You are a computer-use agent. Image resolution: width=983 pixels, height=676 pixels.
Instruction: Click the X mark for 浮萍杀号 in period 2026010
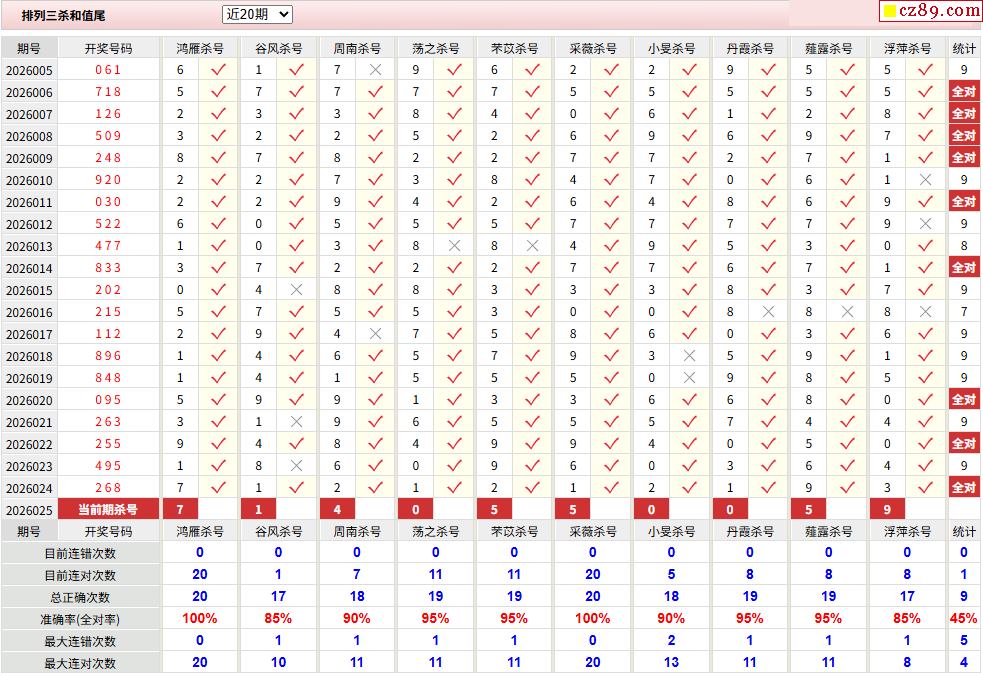click(x=925, y=180)
